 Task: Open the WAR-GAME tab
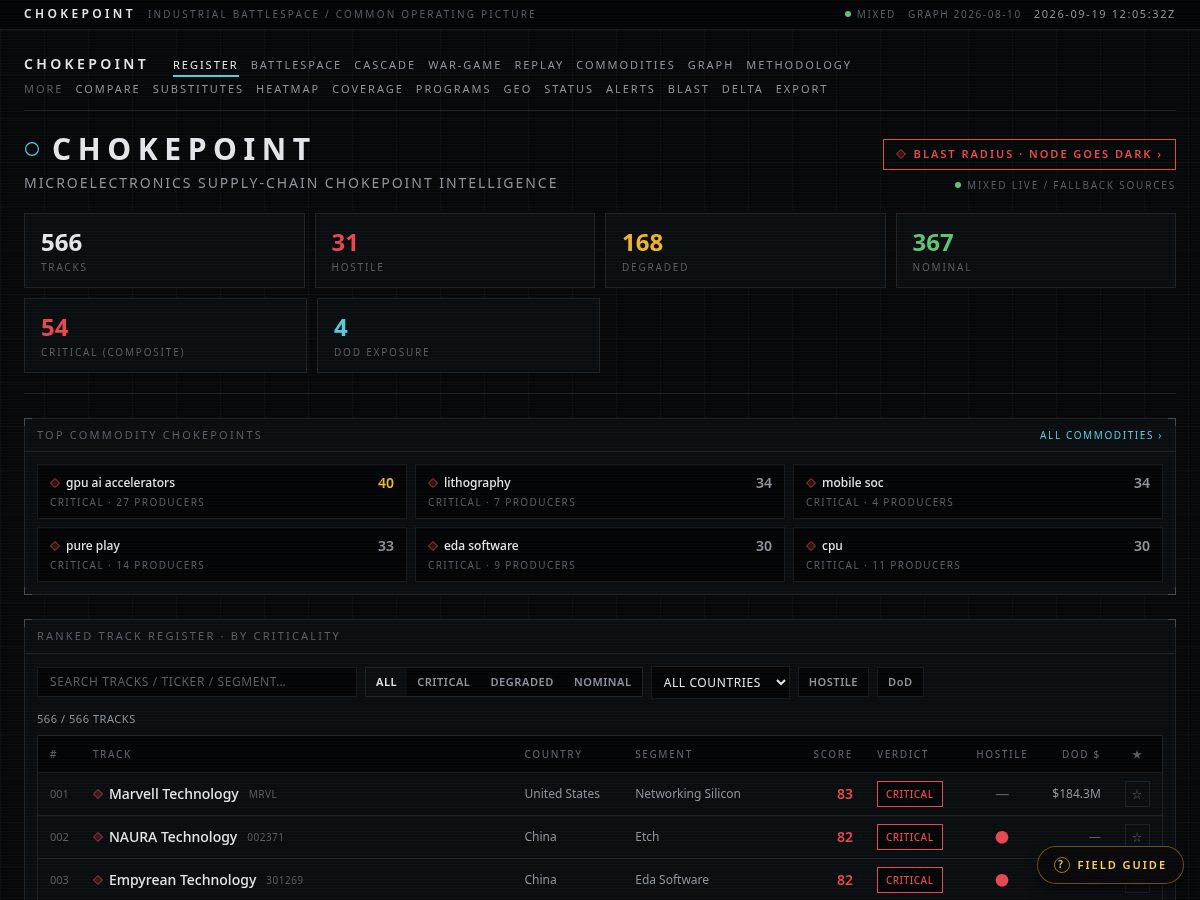pyautogui.click(x=465, y=65)
